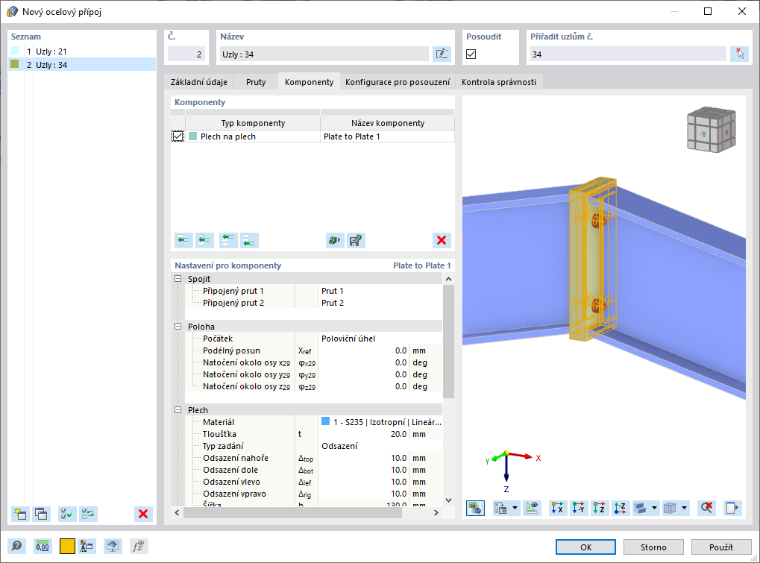Select all items in the Seznam list

pyautogui.click(x=67, y=514)
